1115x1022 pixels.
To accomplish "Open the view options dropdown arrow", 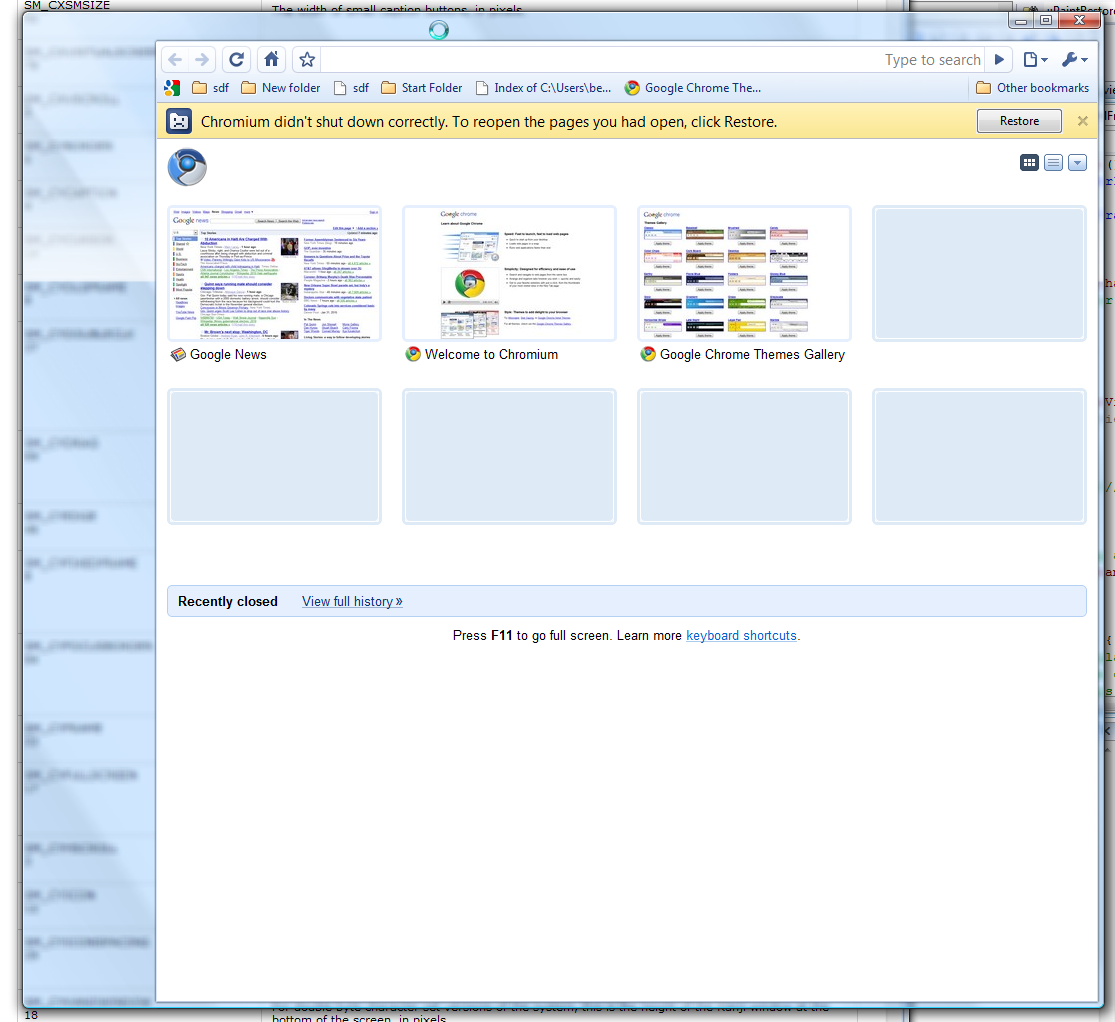I will tap(1077, 163).
